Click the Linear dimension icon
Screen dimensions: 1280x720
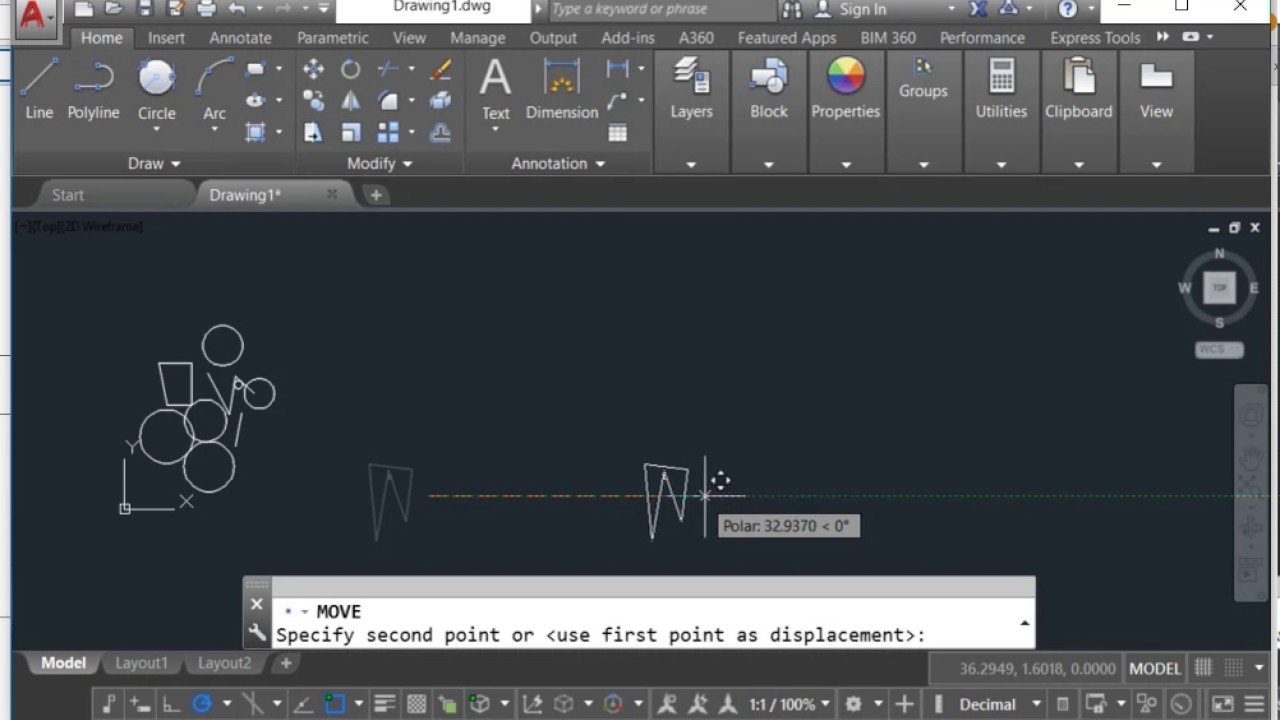pos(617,69)
